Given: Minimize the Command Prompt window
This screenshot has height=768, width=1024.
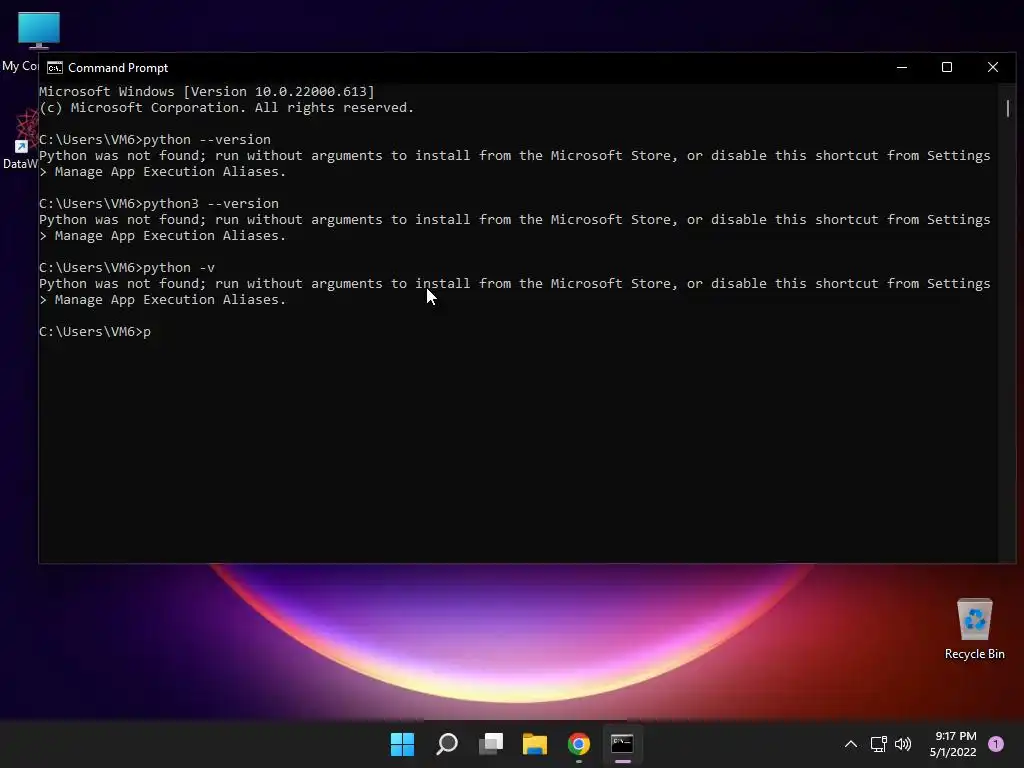Looking at the screenshot, I should coord(902,67).
